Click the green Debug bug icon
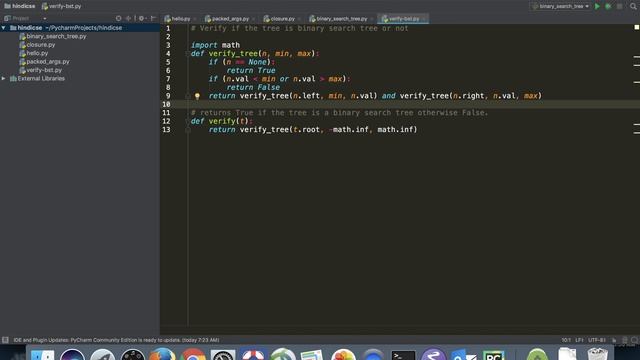 pos(608,6)
